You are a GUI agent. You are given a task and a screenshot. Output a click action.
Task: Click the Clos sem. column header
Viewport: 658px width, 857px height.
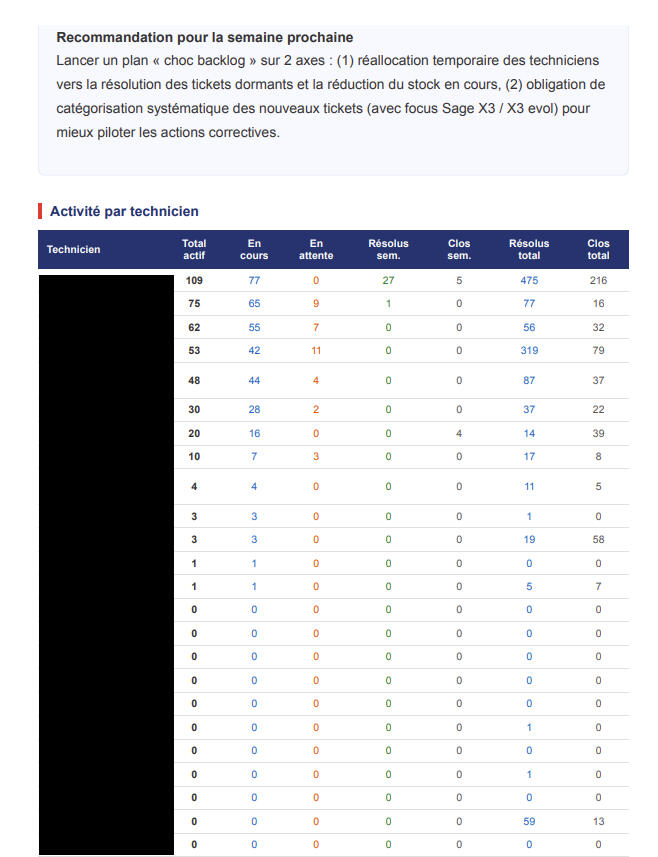[x=459, y=249]
